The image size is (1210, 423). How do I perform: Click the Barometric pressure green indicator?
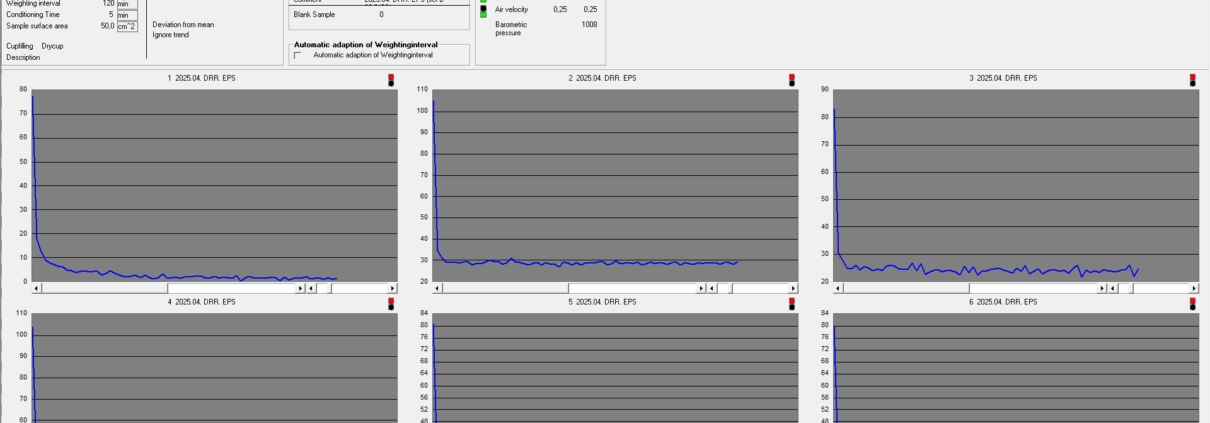pos(484,16)
